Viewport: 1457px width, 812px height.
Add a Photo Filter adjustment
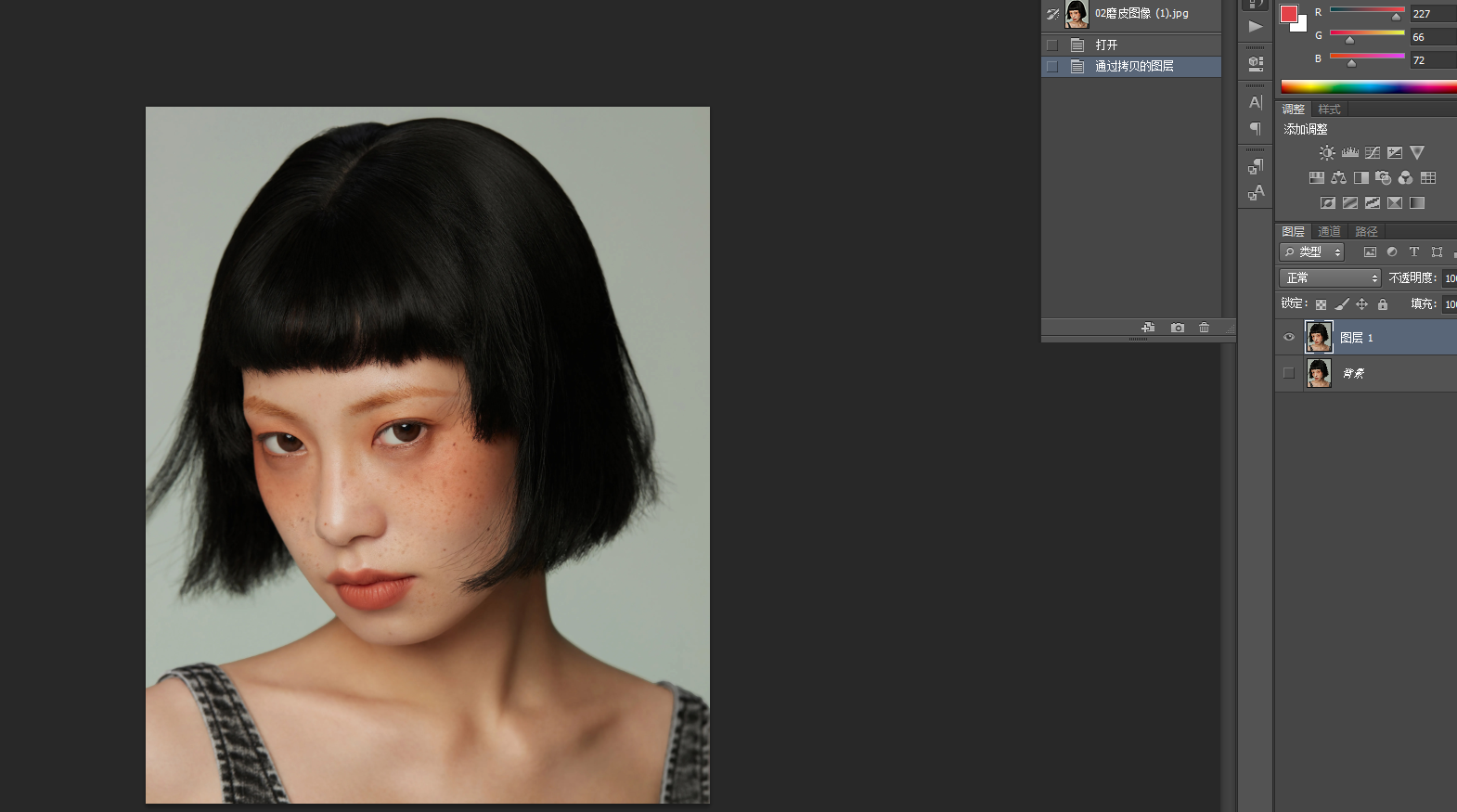point(1384,178)
